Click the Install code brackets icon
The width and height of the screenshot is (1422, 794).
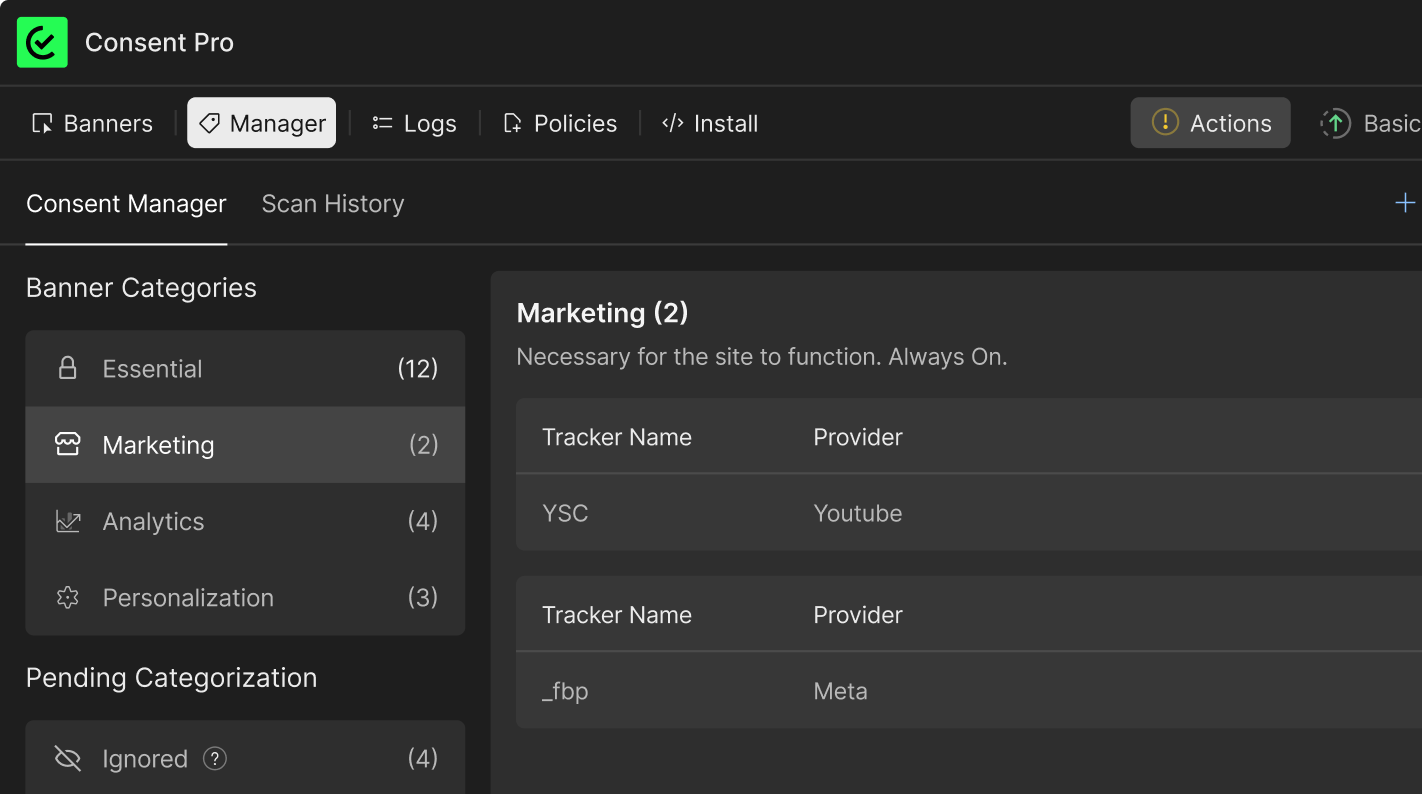click(673, 123)
